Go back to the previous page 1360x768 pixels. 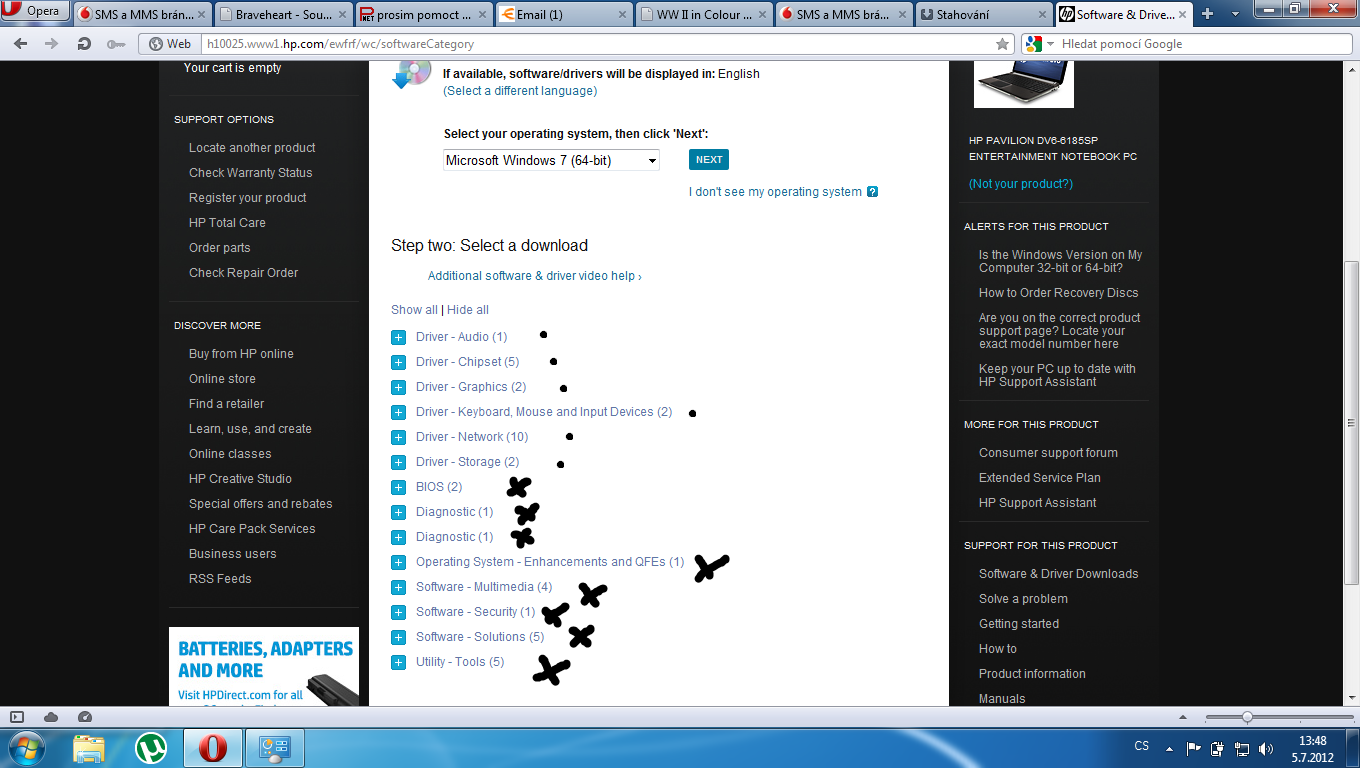(21, 44)
